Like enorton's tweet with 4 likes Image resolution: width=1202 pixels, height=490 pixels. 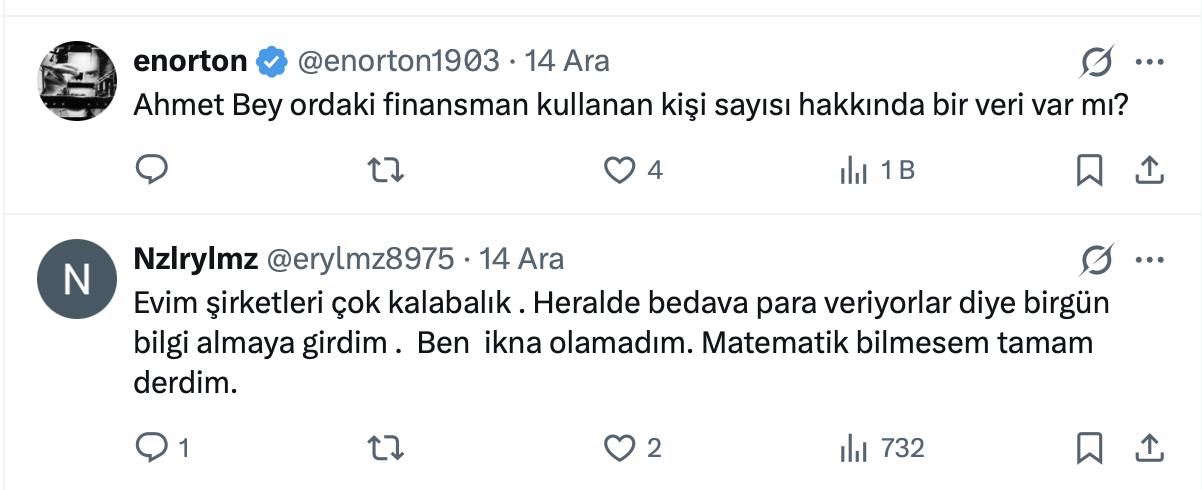[621, 171]
